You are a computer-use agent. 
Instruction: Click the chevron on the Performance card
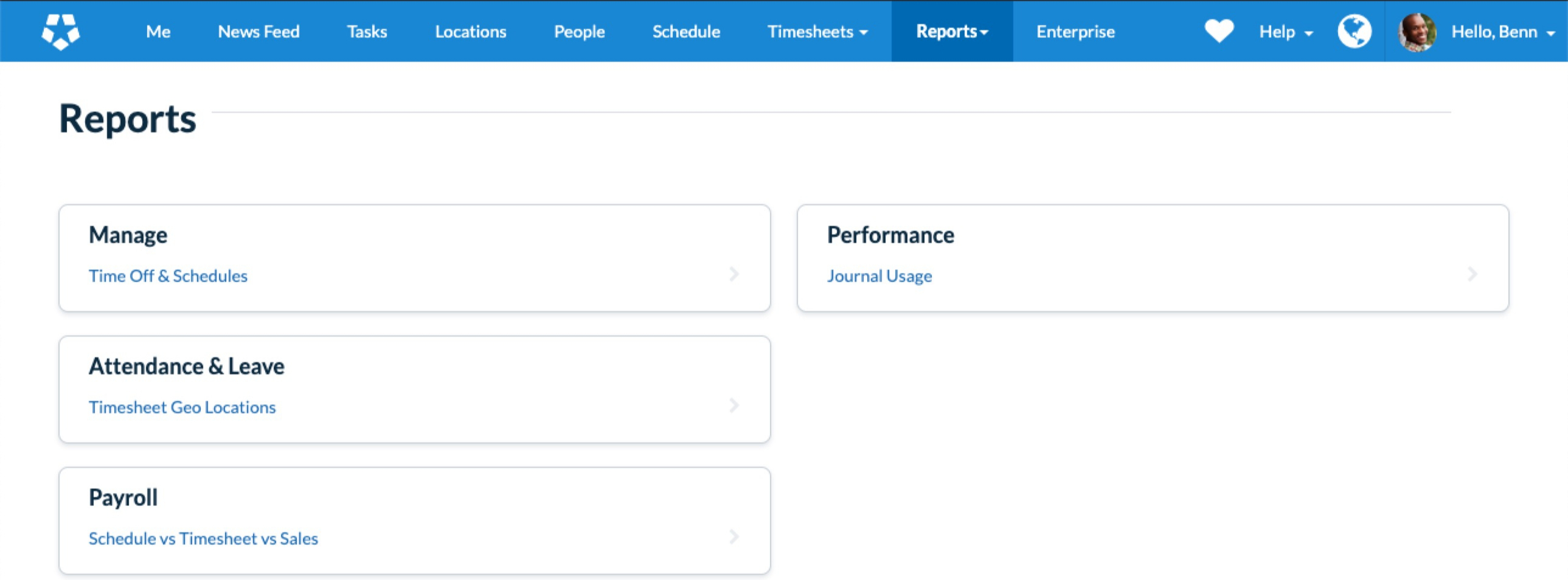point(1473,274)
